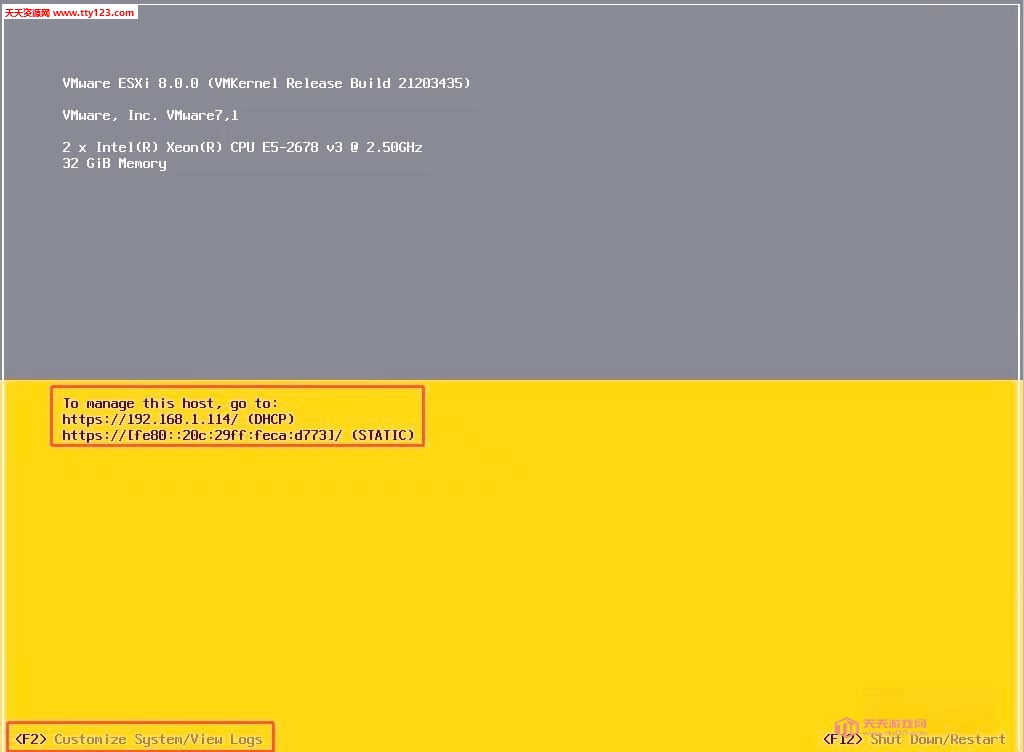
Task: Click the '32 GiB Memory' line
Action: tap(114, 164)
